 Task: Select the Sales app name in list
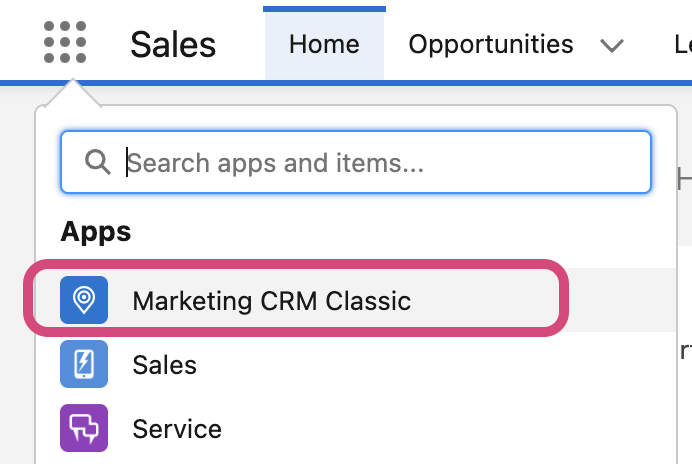165,365
